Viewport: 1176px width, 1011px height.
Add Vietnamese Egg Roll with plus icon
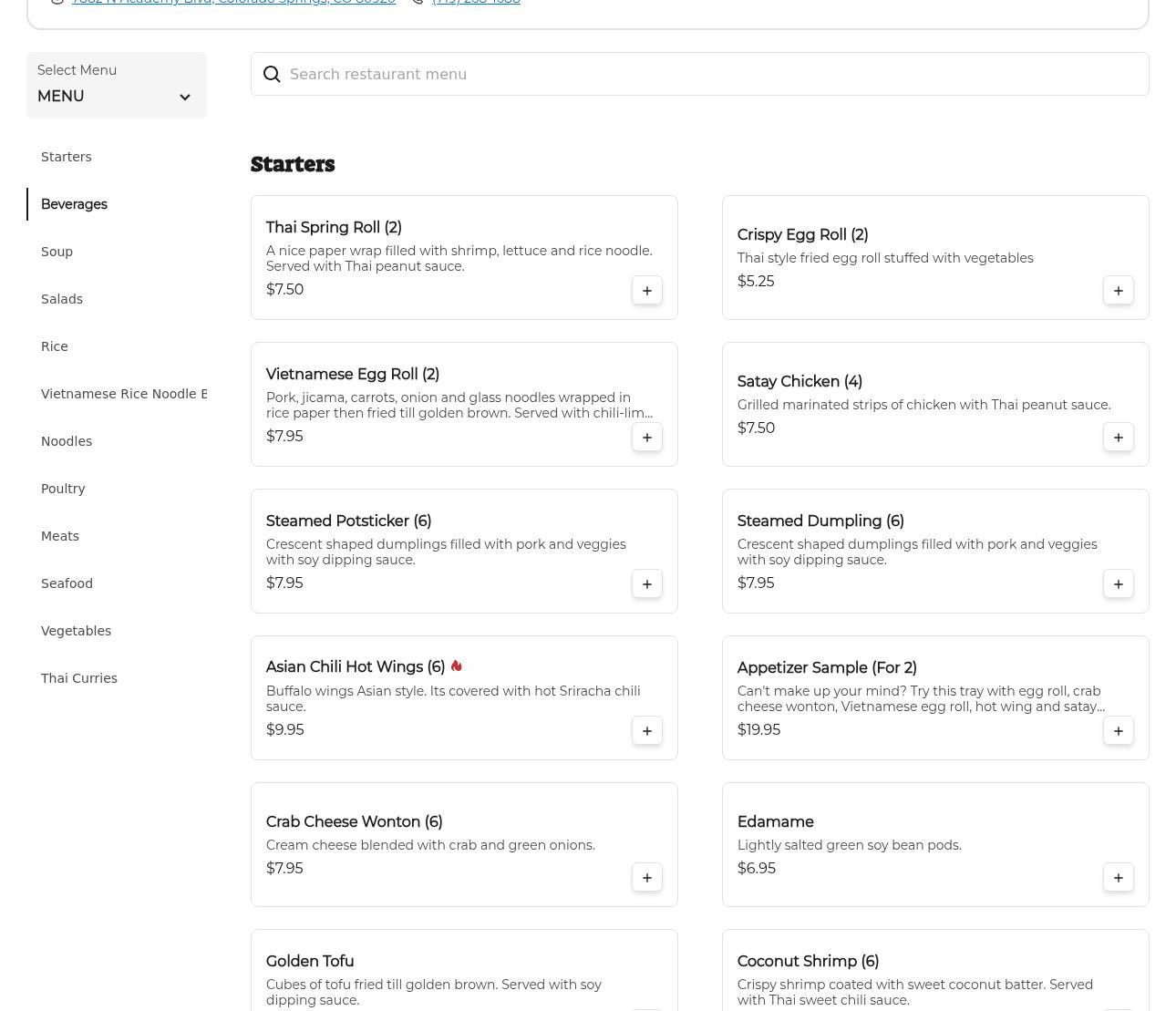646,438
